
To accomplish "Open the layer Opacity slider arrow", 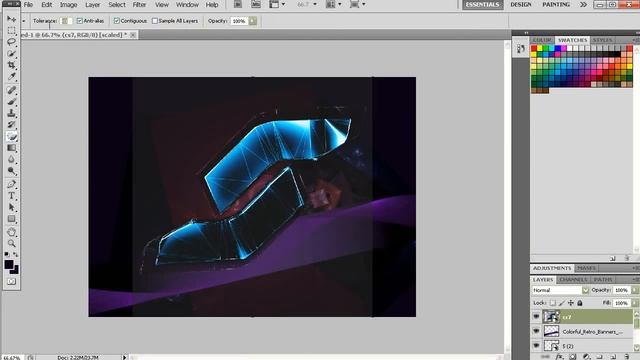I will (635, 290).
